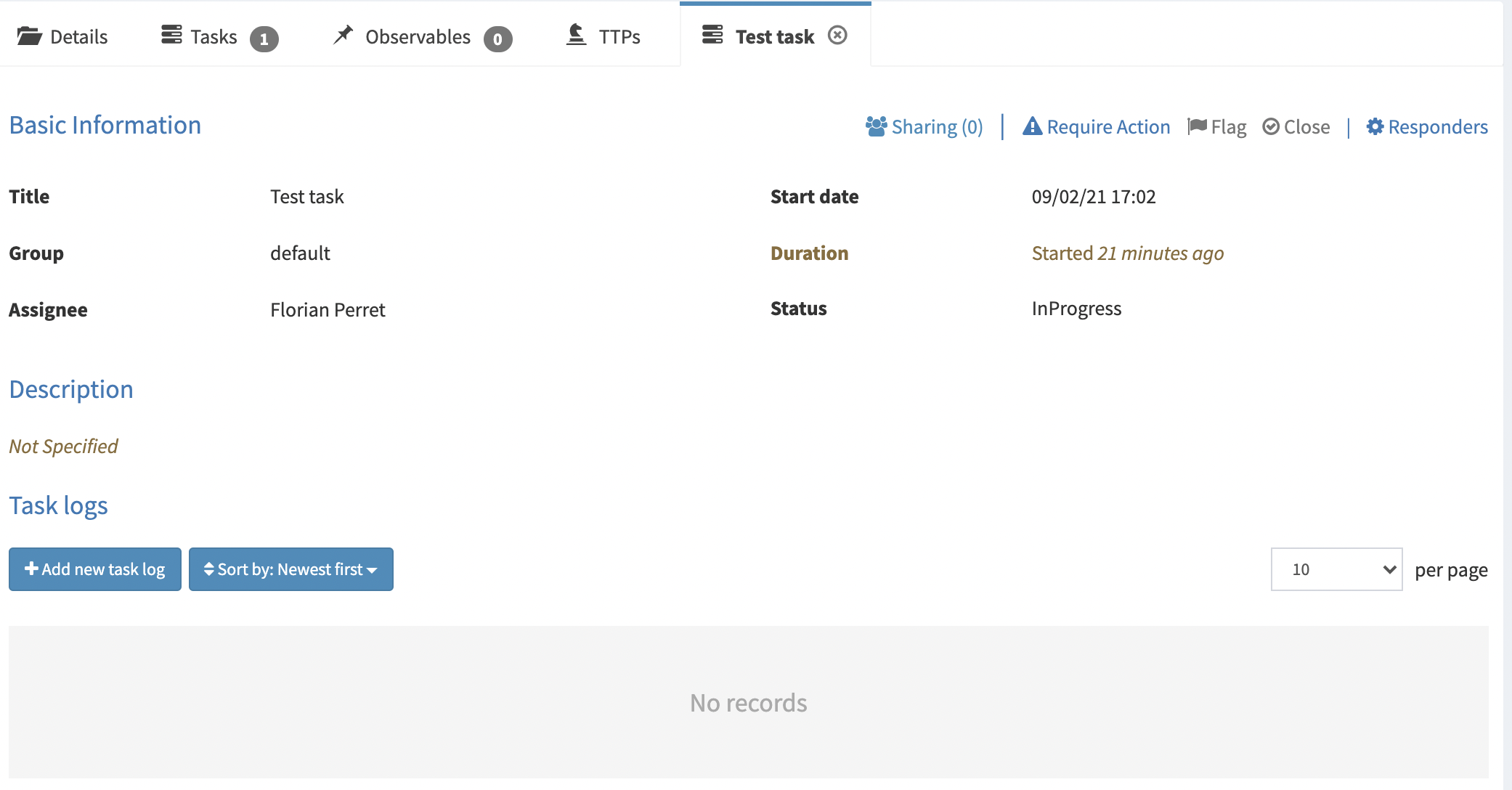Click the Tasks list icon
Screen dimensions: 1512x790
pos(172,35)
